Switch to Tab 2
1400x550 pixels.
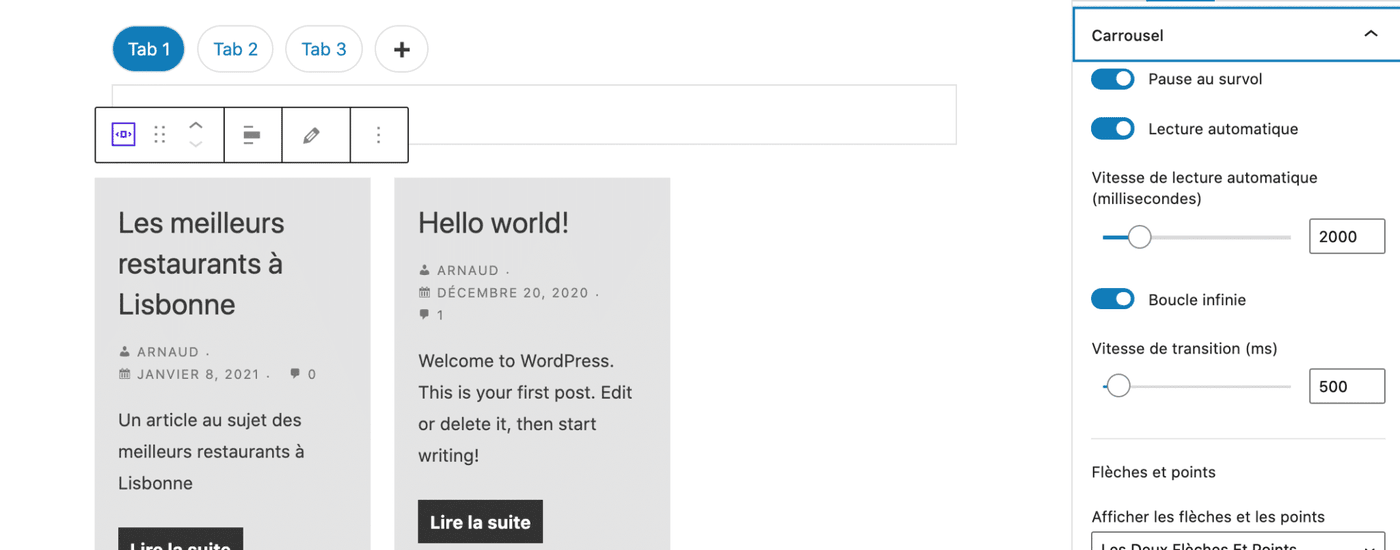[x=235, y=49]
